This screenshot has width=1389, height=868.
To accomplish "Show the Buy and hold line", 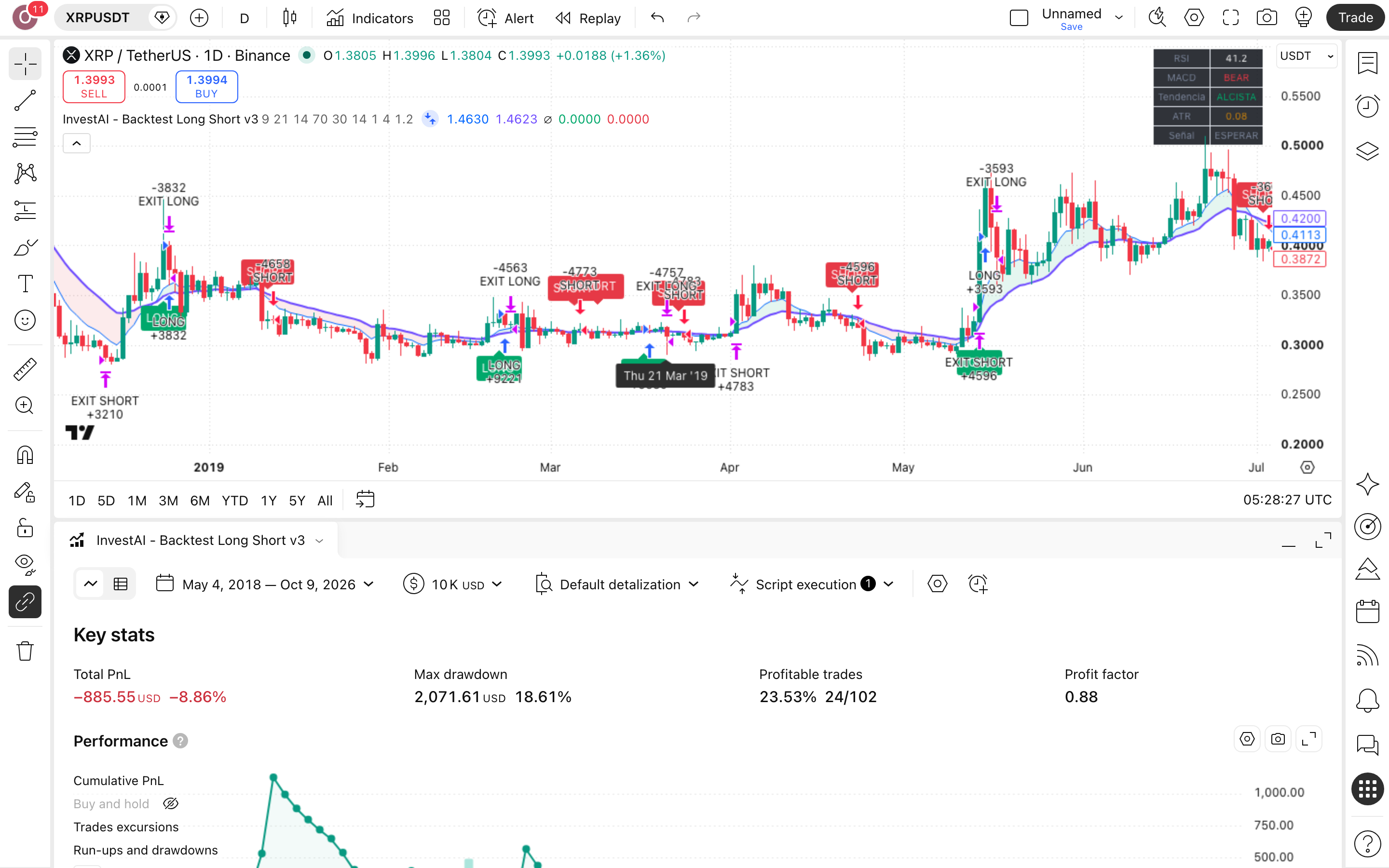I will [170, 804].
